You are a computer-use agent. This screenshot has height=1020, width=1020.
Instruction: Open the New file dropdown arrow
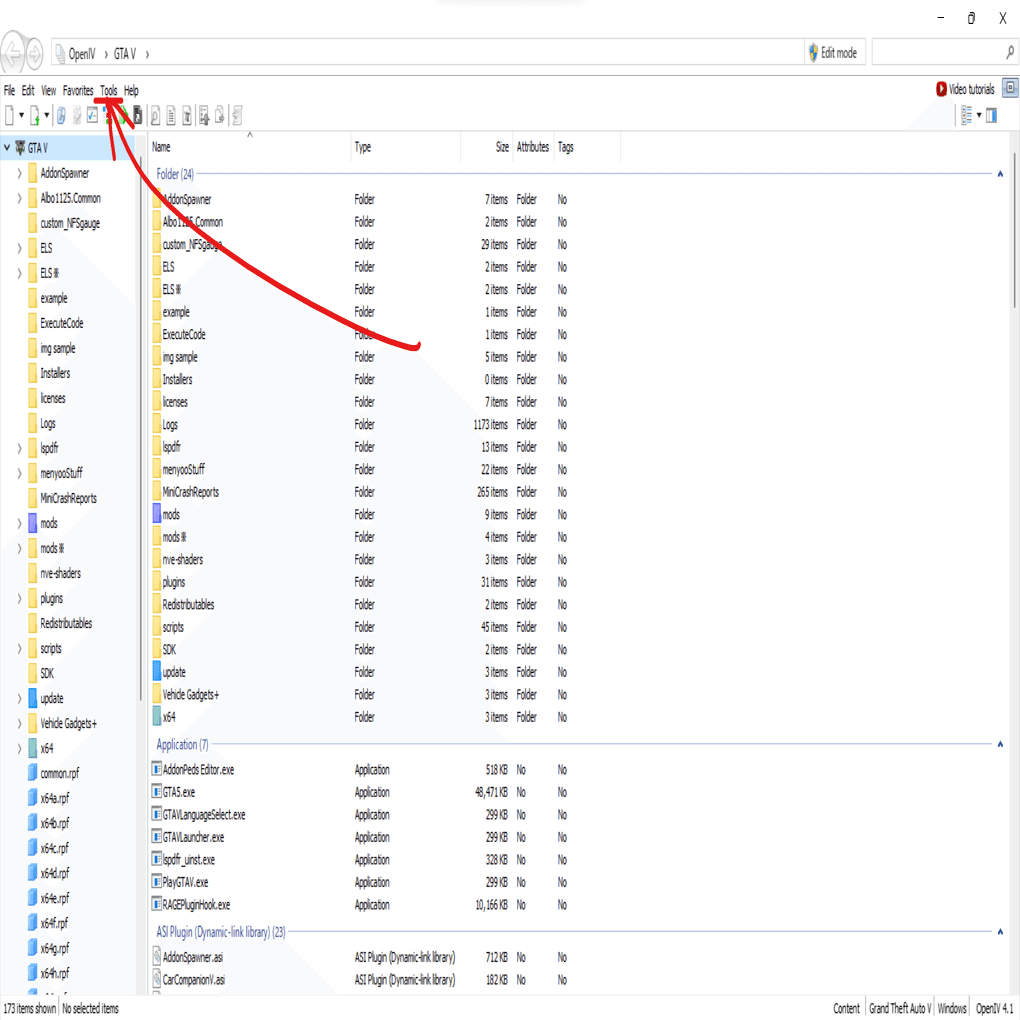21,116
